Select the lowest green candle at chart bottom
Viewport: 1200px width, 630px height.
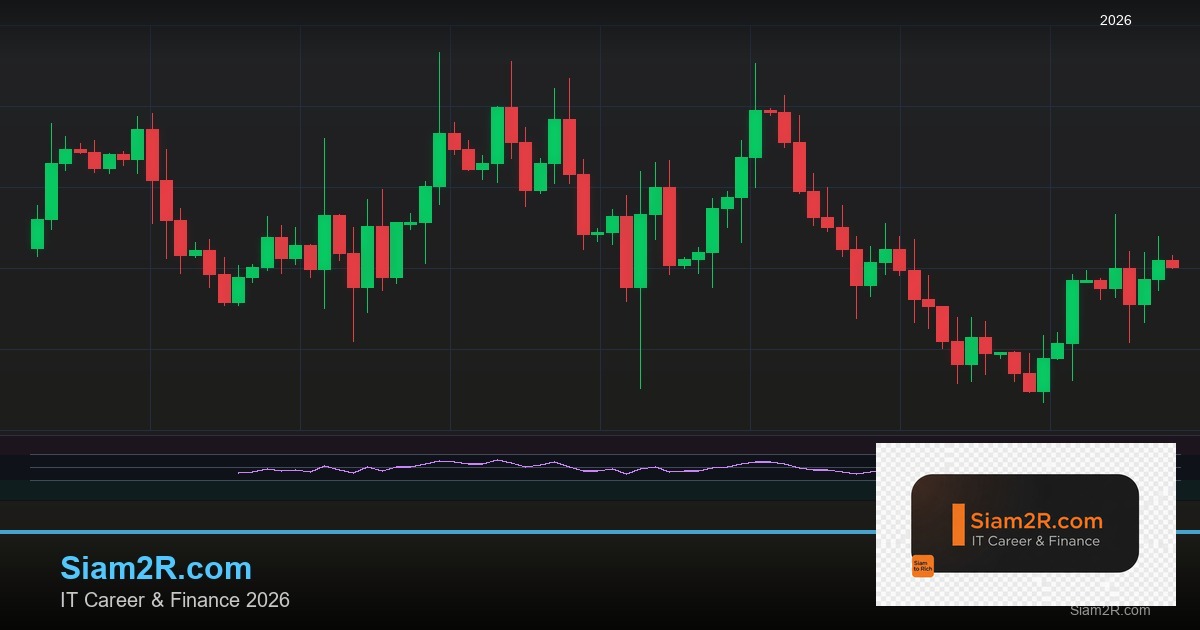[1043, 375]
